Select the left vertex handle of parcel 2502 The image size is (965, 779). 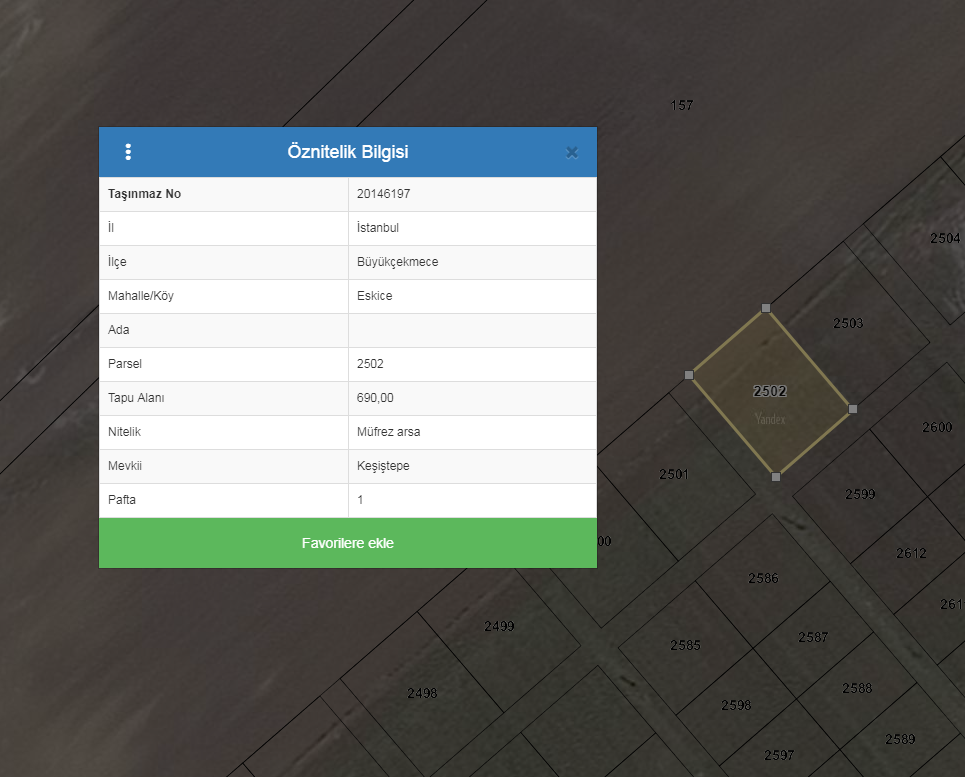tap(689, 375)
